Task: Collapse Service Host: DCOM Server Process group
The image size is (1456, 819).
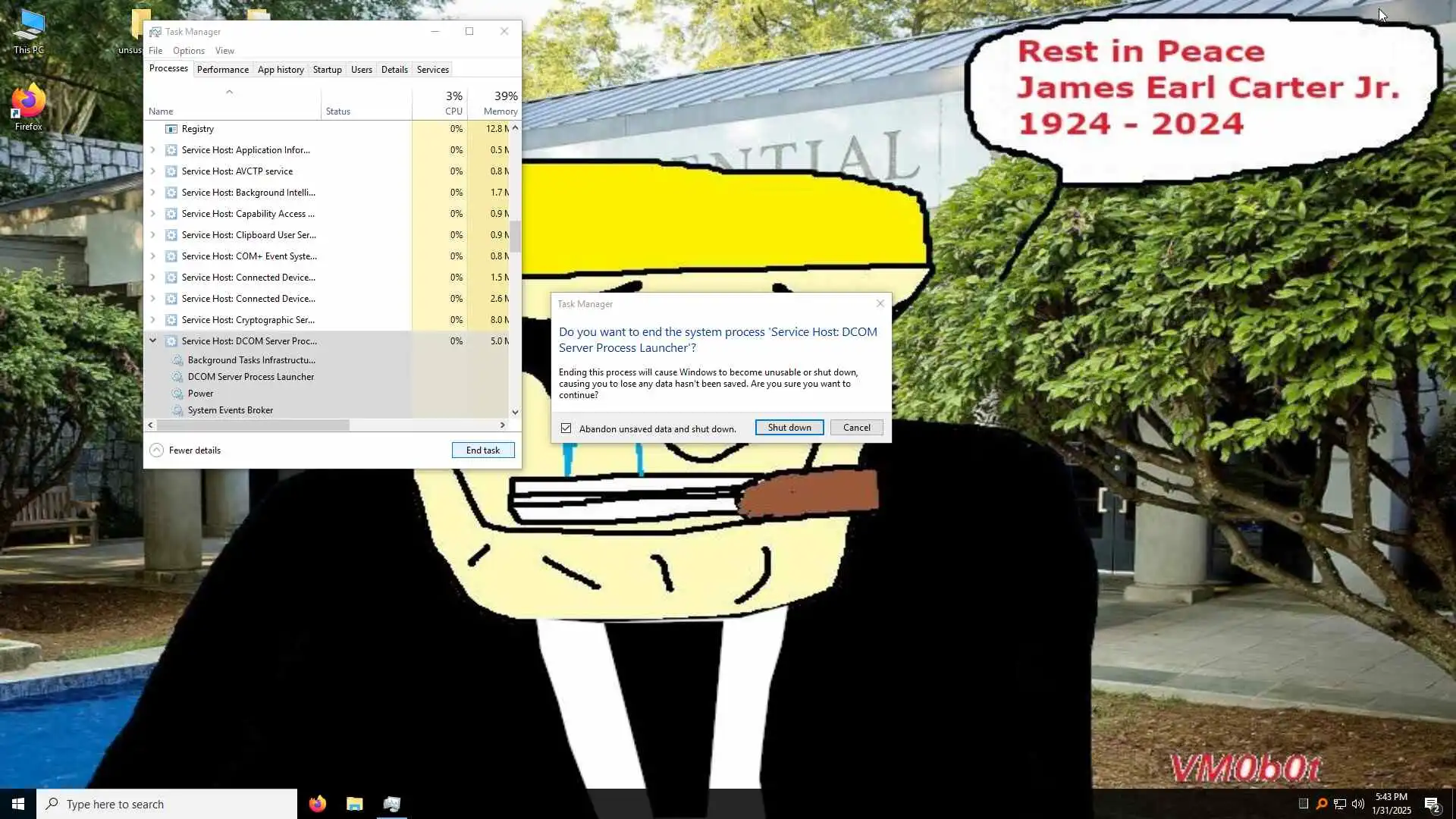Action: click(152, 341)
